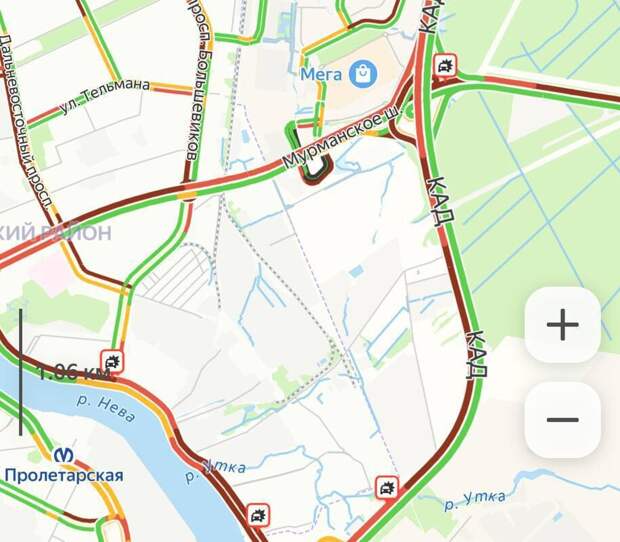Select the accident icon on КАД near р. Утка
Image resolution: width=620 pixels, height=542 pixels.
[387, 488]
